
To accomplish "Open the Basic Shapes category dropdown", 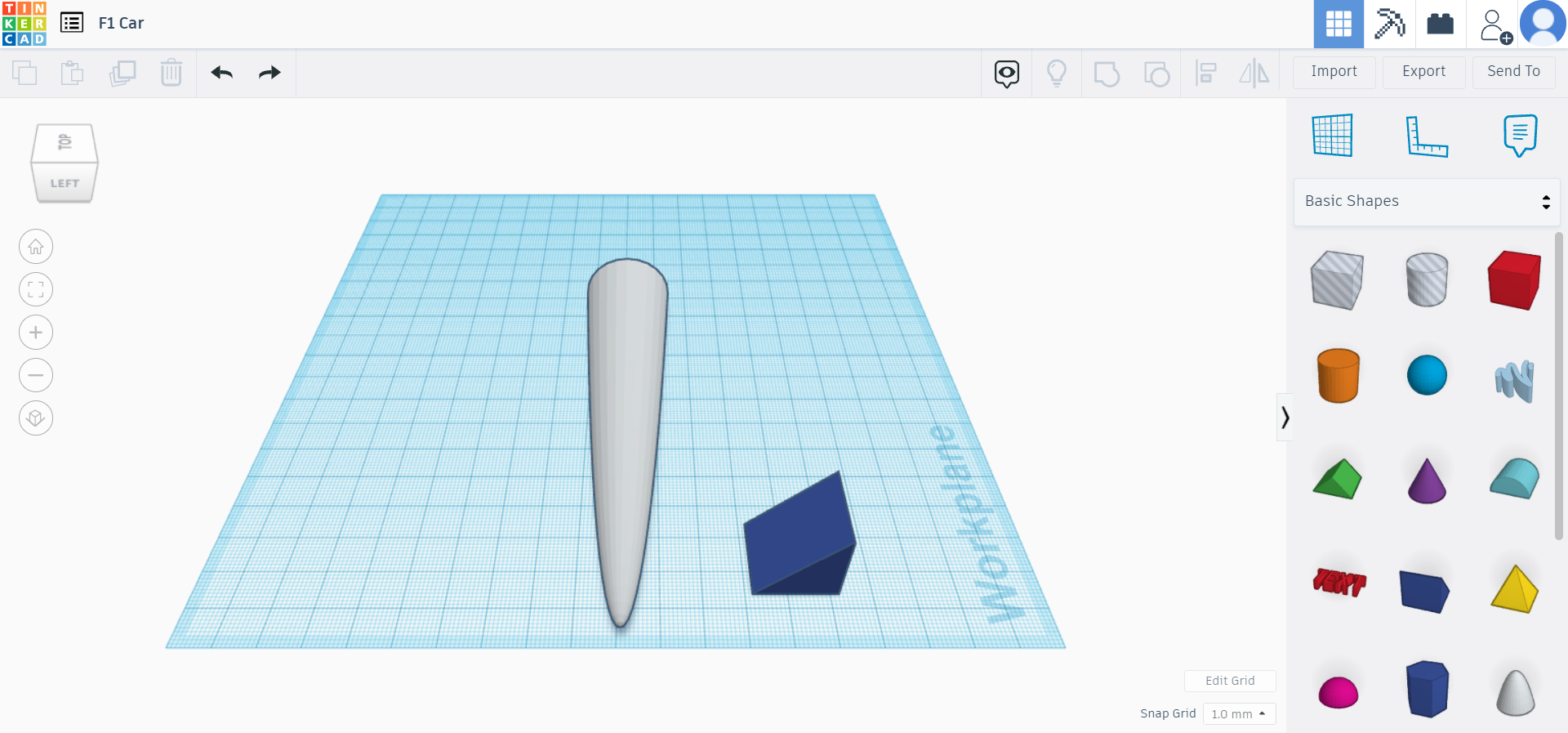I will coord(1427,202).
